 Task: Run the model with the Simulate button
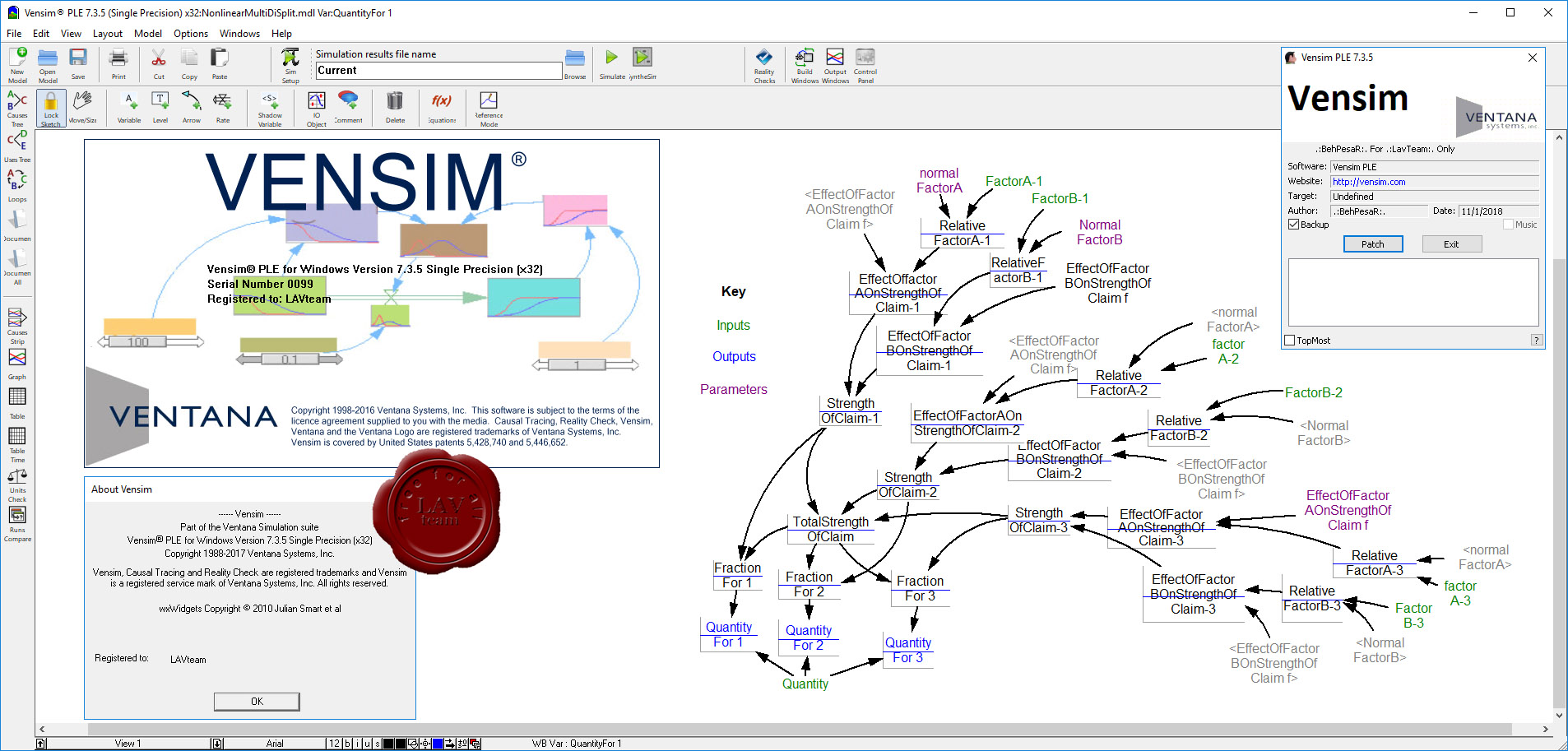(611, 64)
